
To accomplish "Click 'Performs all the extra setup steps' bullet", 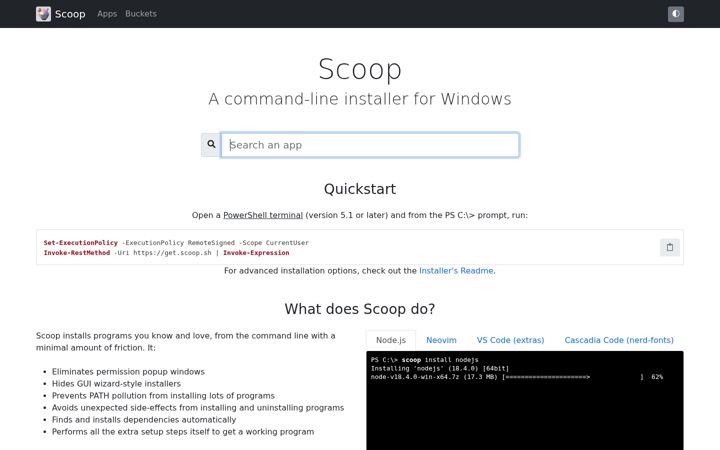I will coord(183,432).
